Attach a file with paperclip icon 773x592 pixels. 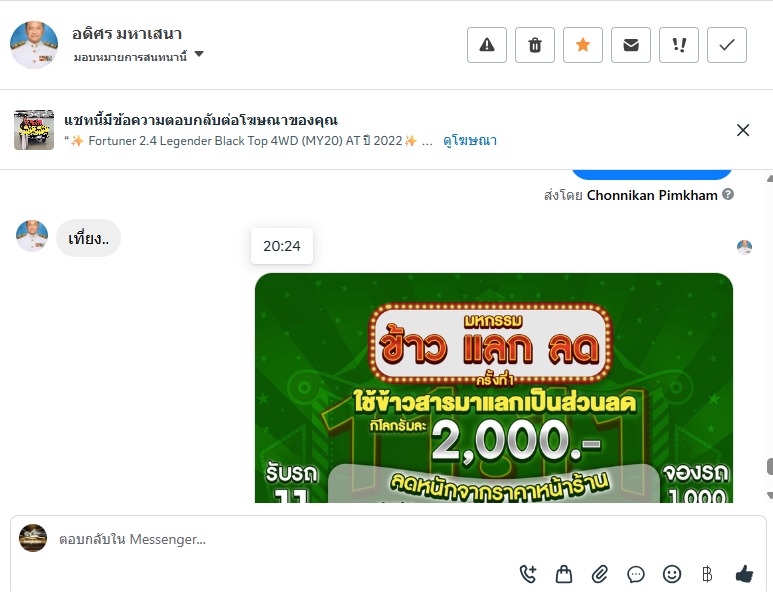(x=599, y=574)
